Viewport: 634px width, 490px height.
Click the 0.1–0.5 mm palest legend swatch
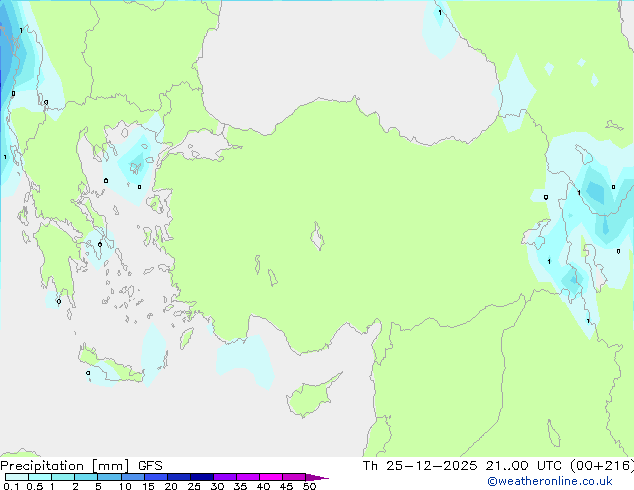[17, 477]
